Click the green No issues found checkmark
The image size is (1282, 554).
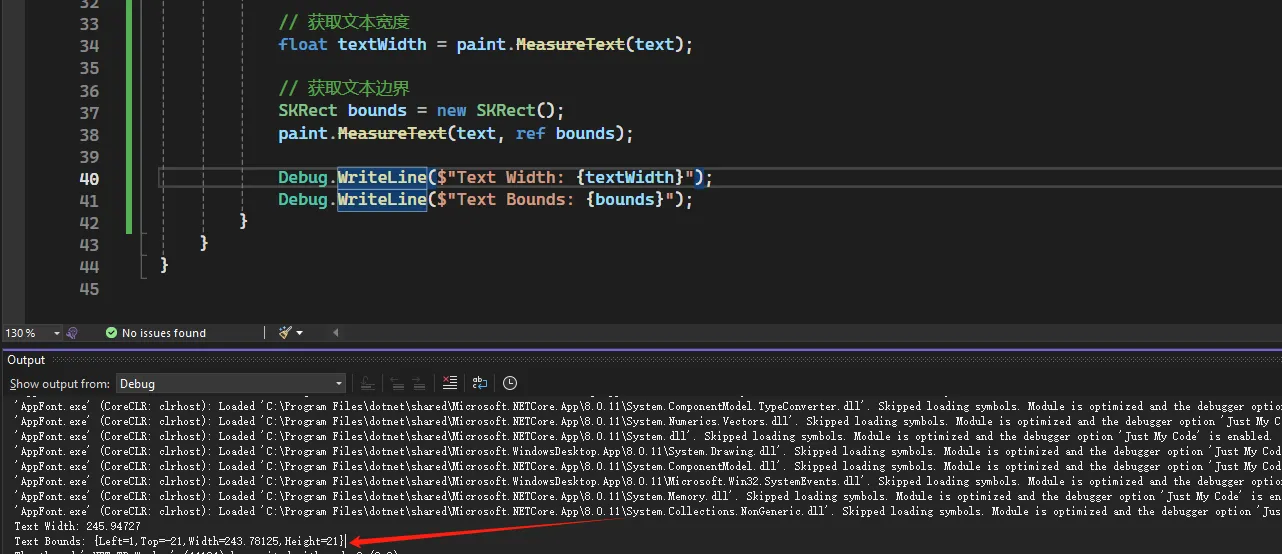click(x=111, y=333)
